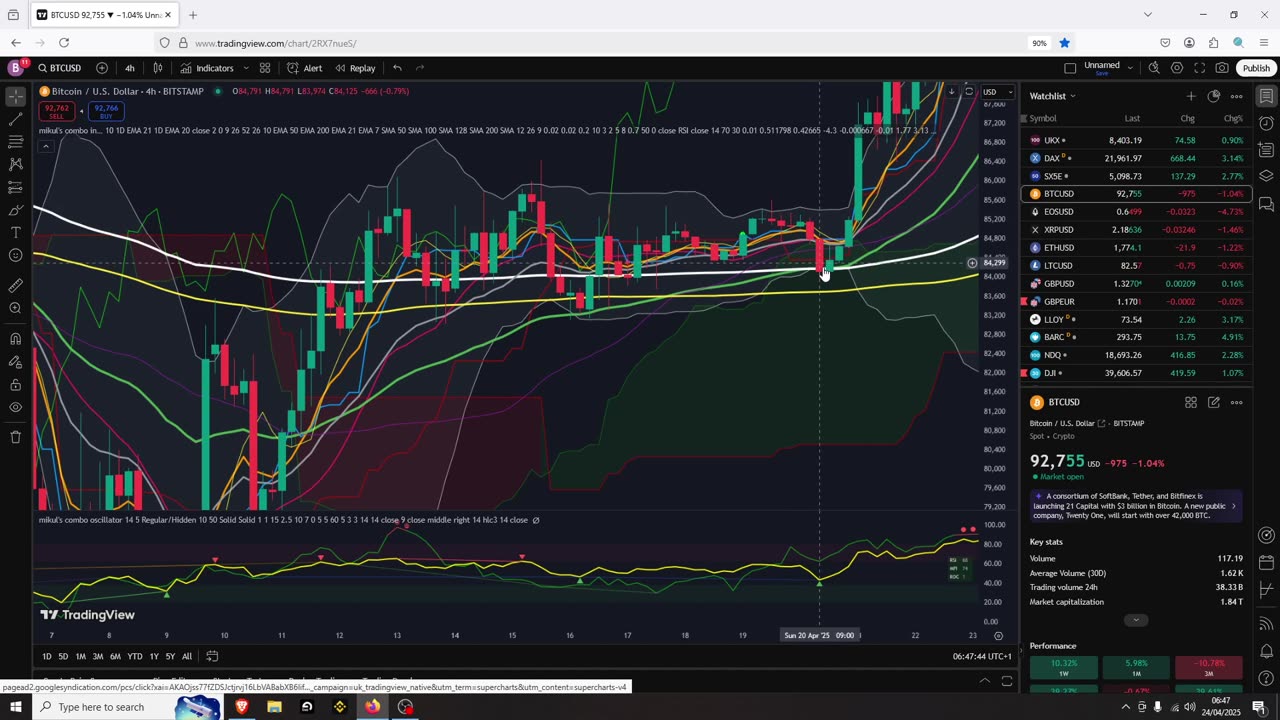Image resolution: width=1280 pixels, height=720 pixels.
Task: Expand the favorite indicators dropdown arrow
Action: coord(245,68)
